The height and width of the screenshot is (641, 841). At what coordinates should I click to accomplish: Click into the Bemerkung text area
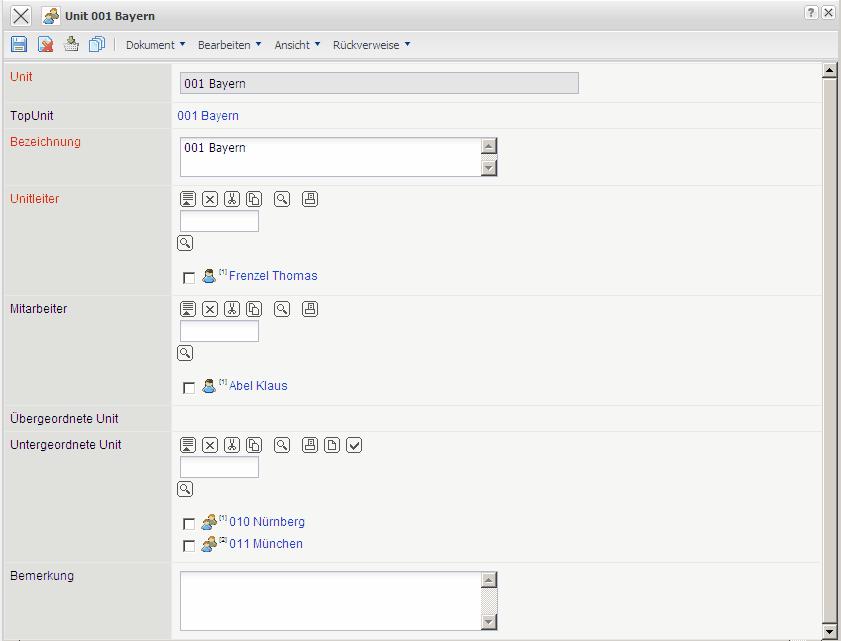(330, 601)
